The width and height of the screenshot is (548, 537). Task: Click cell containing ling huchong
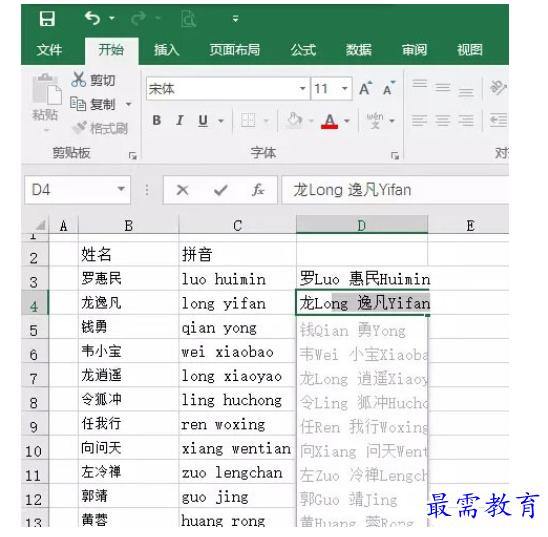(x=237, y=400)
